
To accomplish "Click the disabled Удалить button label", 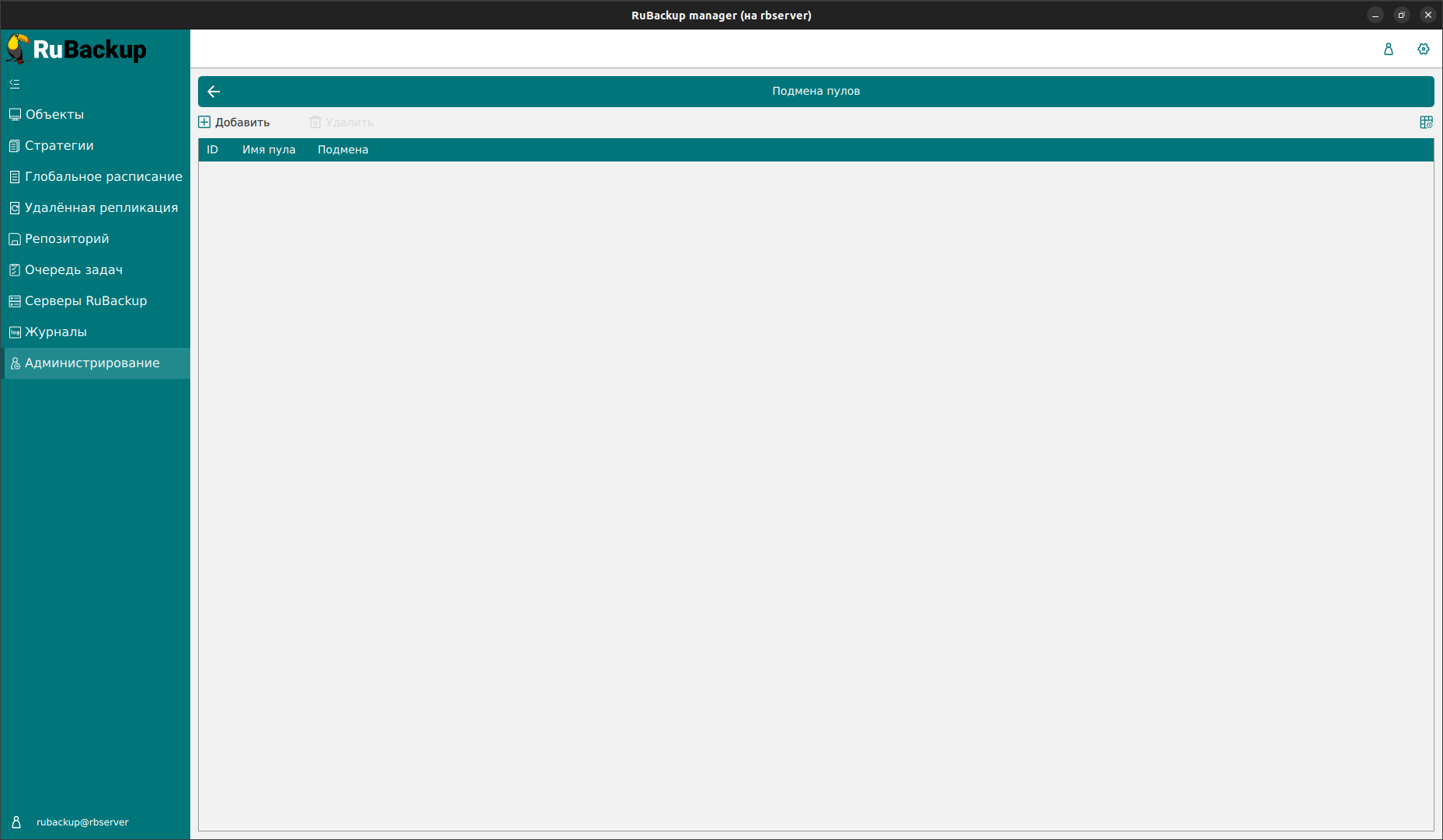I will (x=349, y=122).
